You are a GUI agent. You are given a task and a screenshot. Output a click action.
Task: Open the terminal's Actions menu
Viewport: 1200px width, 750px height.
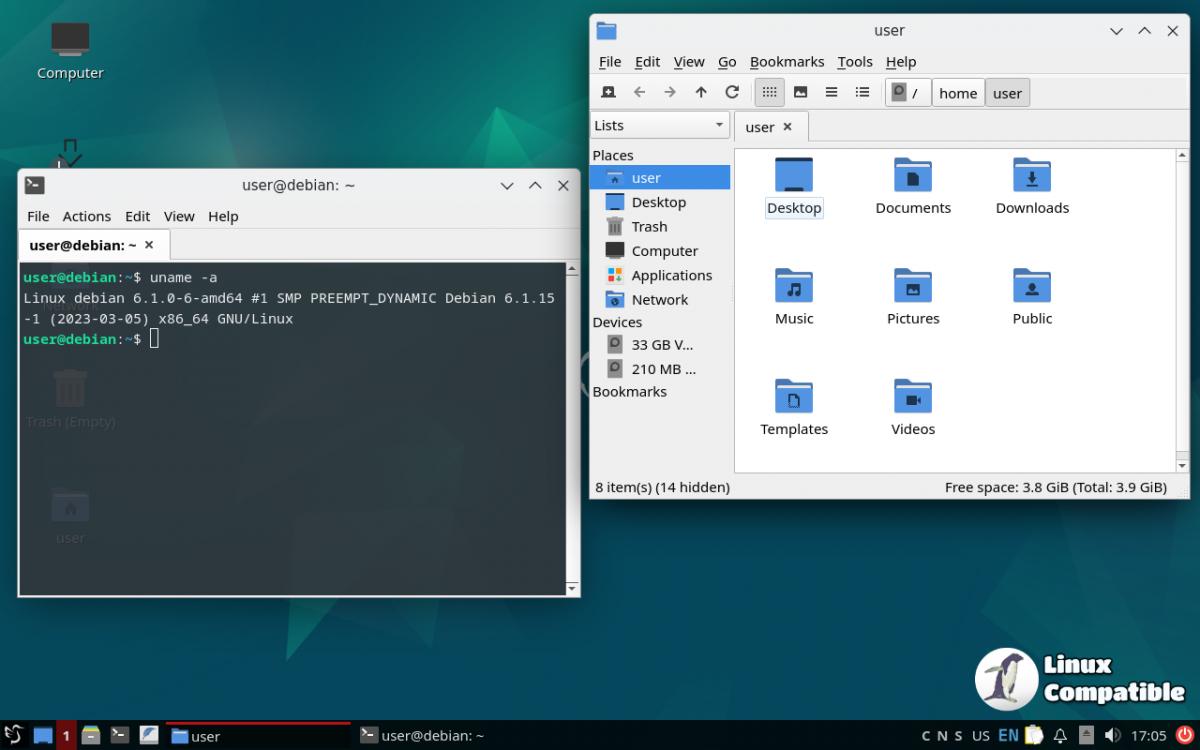(87, 216)
